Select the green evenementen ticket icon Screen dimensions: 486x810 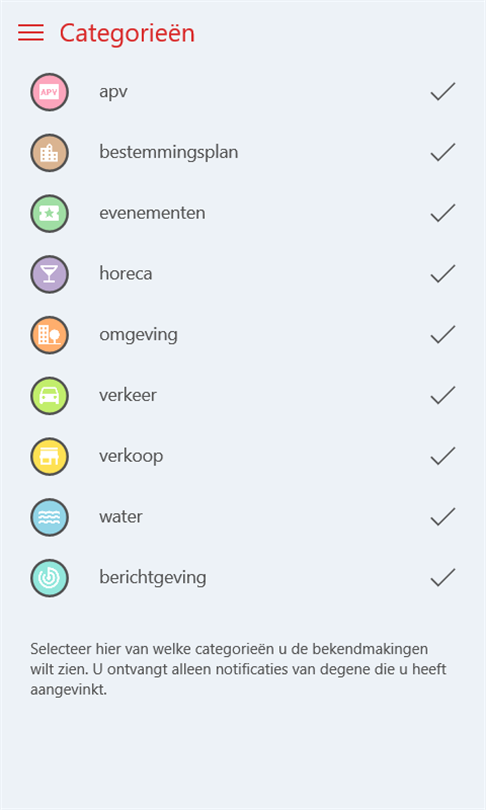(49, 213)
